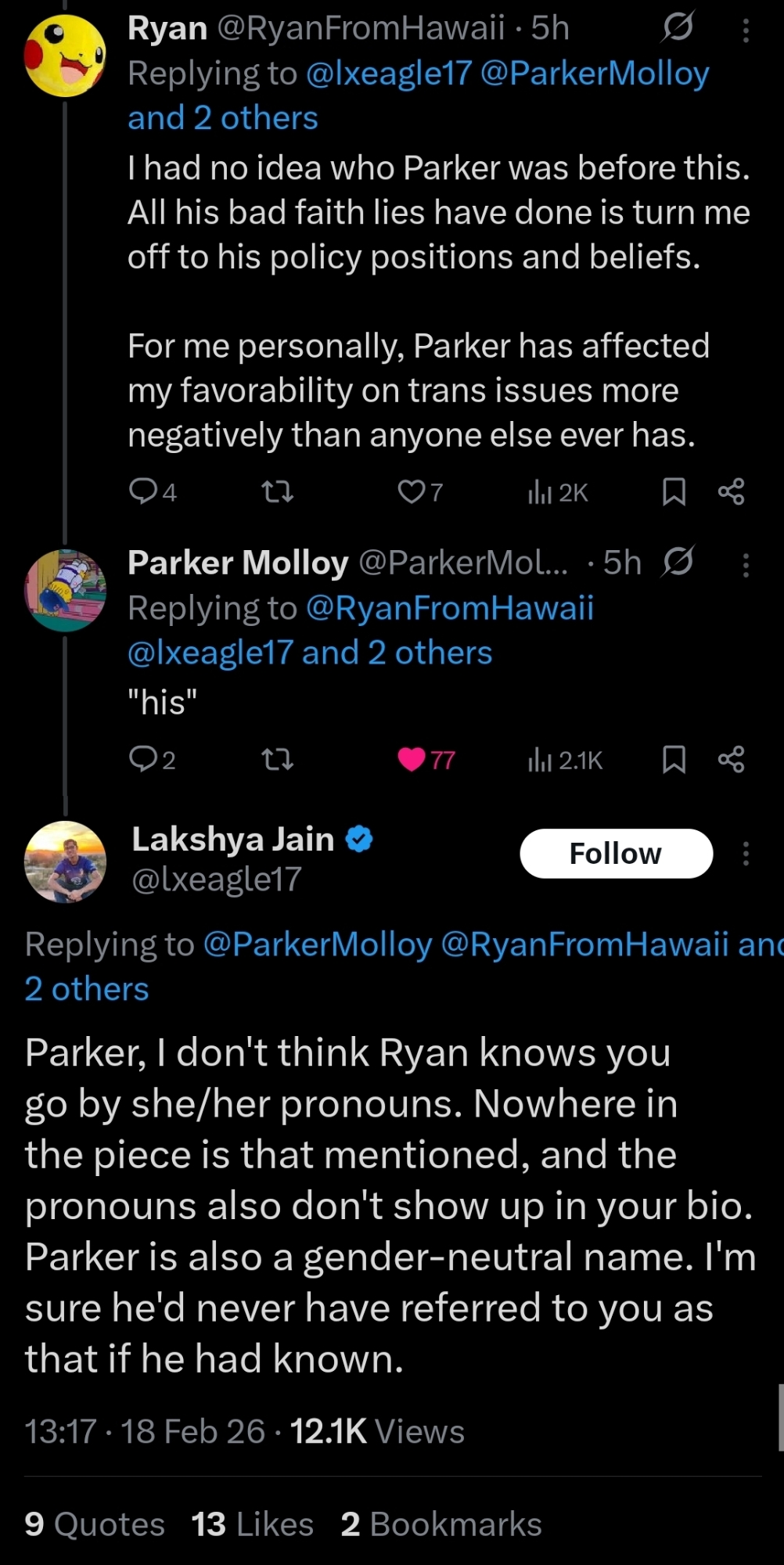Repost Parker Molloy's tweet
Viewport: 784px width, 1565px height.
pos(277,759)
